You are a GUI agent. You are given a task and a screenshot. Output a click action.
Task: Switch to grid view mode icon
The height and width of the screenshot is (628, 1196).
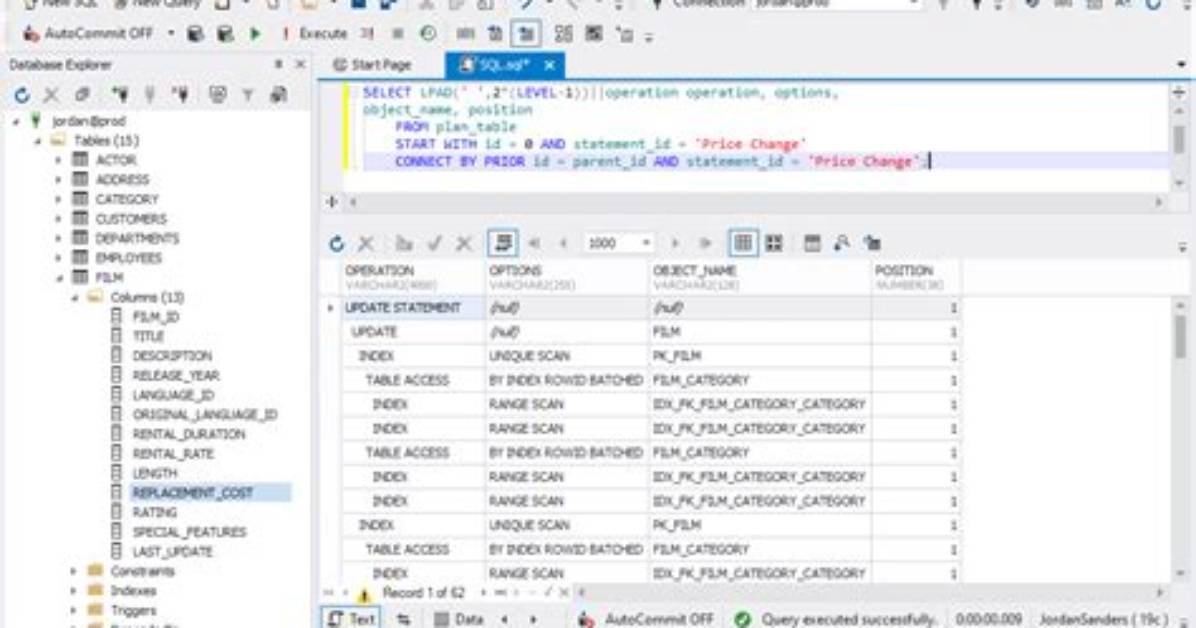(x=743, y=243)
